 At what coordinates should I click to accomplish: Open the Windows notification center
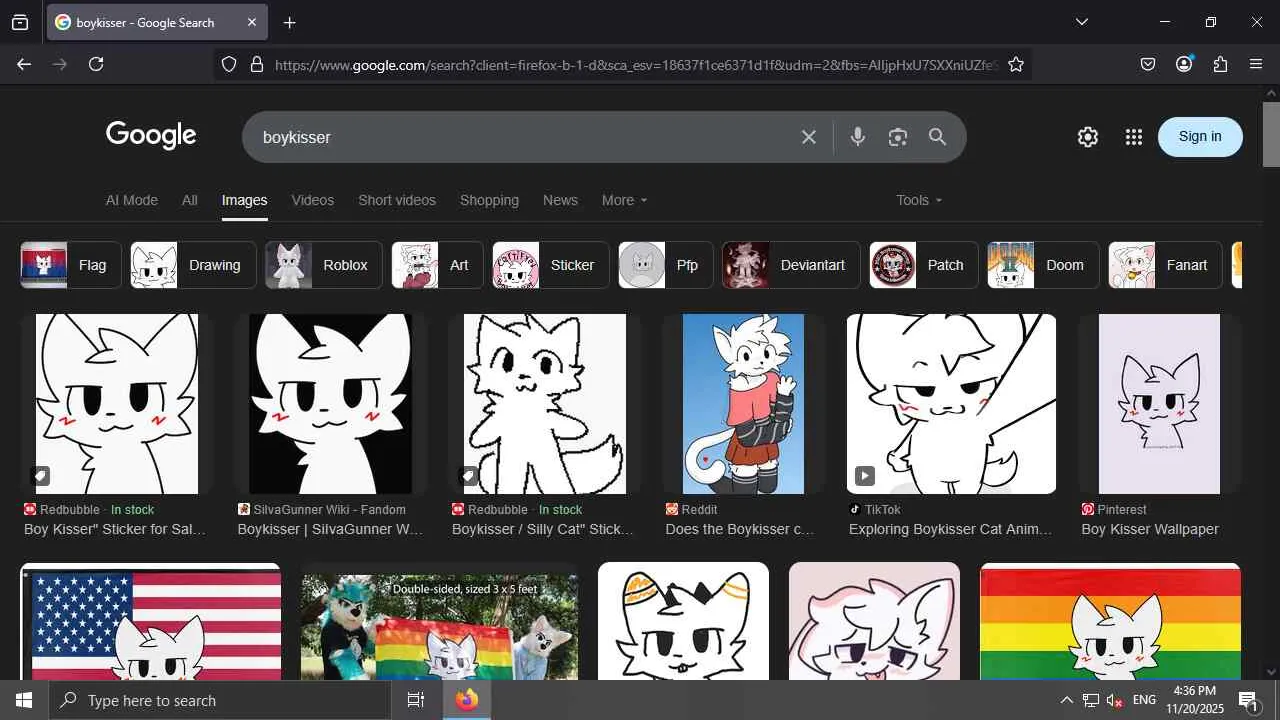coord(1248,700)
